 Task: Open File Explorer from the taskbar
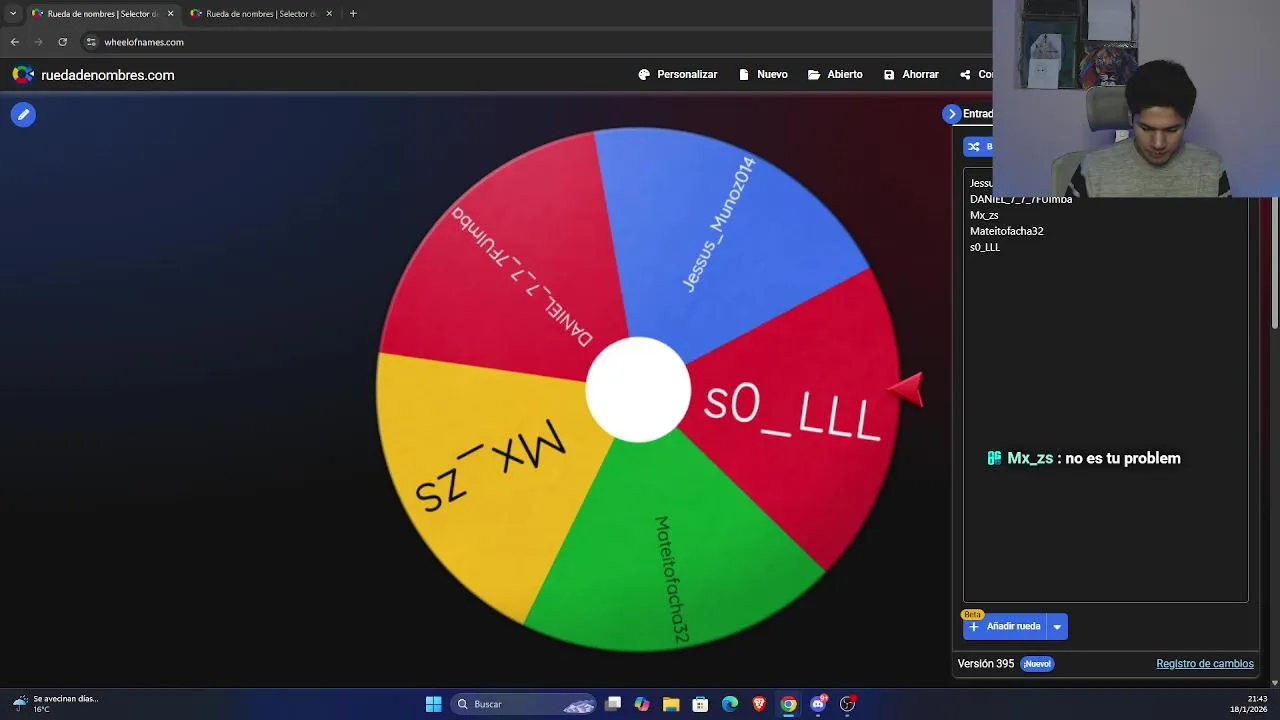(x=671, y=704)
